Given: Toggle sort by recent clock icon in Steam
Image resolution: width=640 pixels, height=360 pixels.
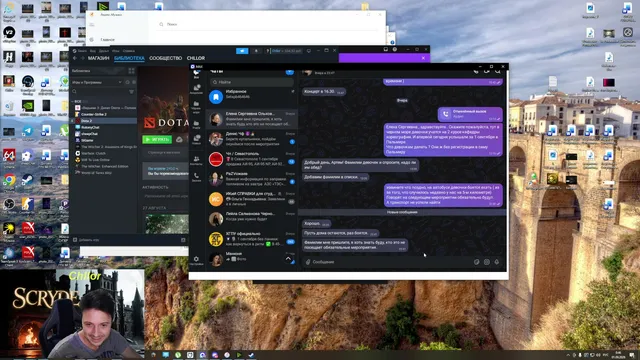Looking at the screenshot, I should 127,82.
